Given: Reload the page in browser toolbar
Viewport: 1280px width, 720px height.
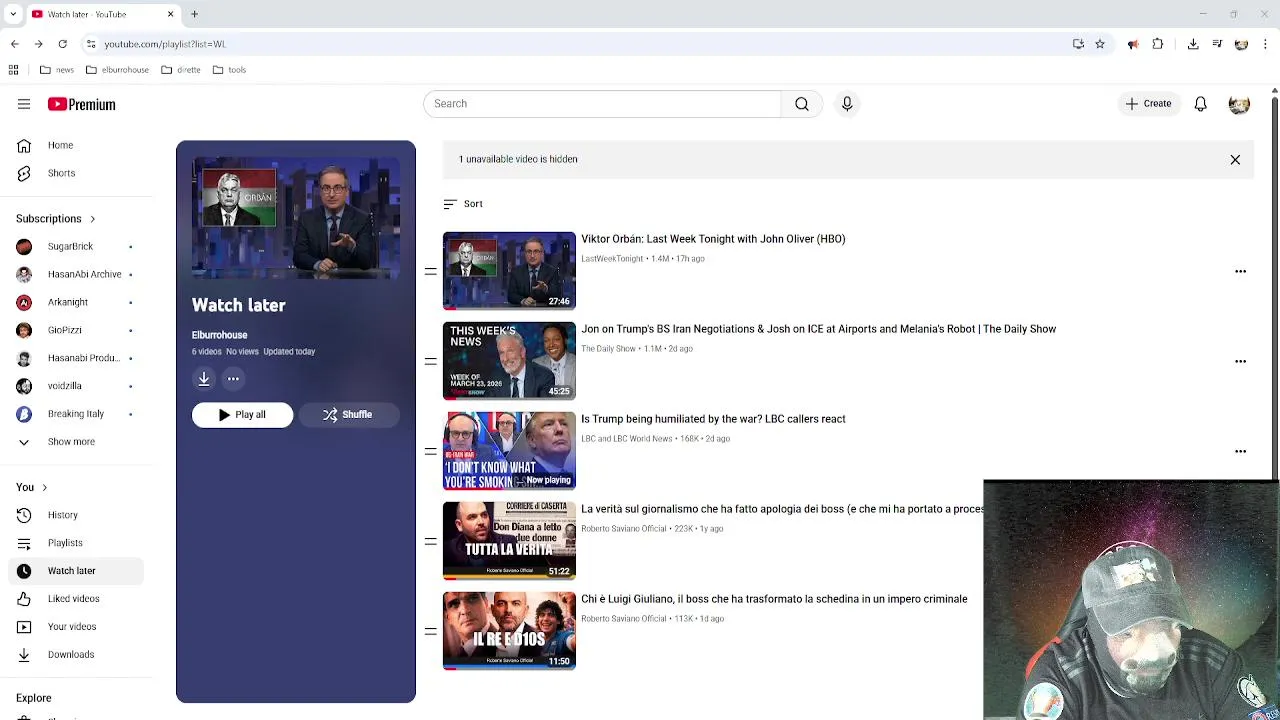Looking at the screenshot, I should (x=62, y=44).
